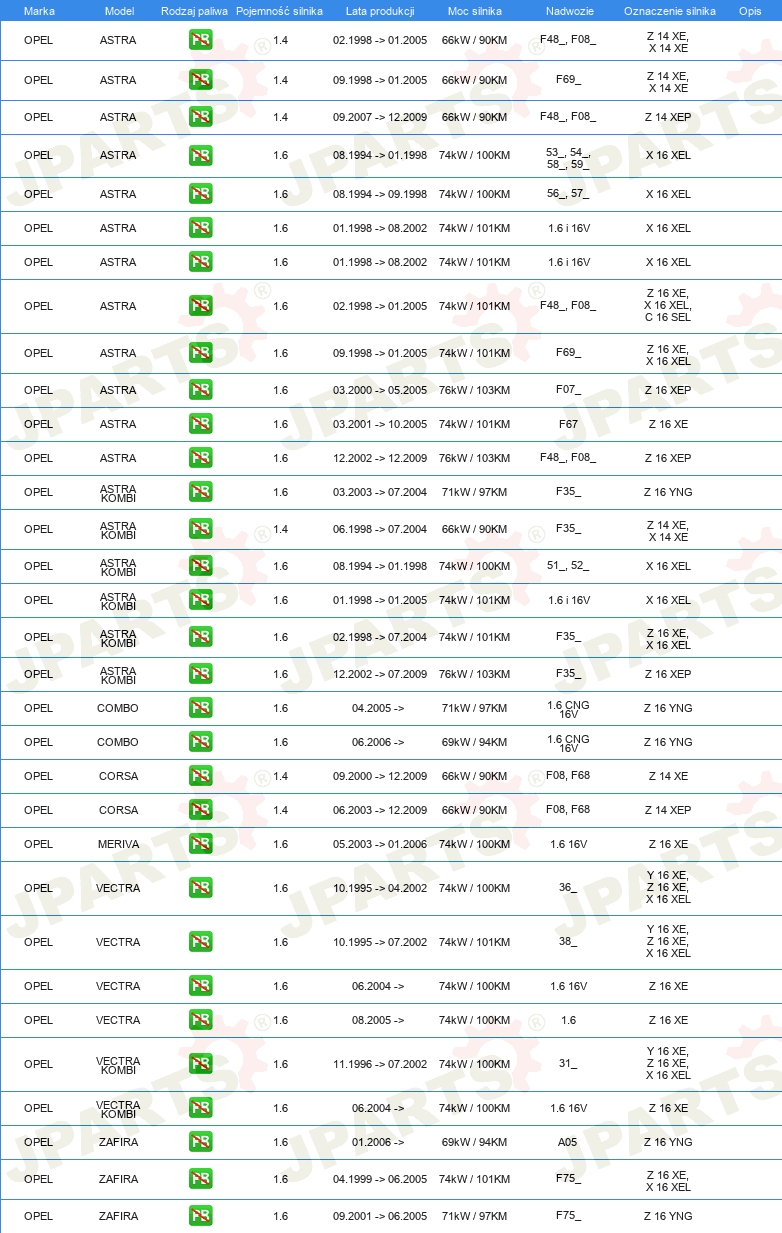Screen dimensions: 782x1233
Task: Select production years 03.2000 -> 05.2005
Action: pos(380,390)
